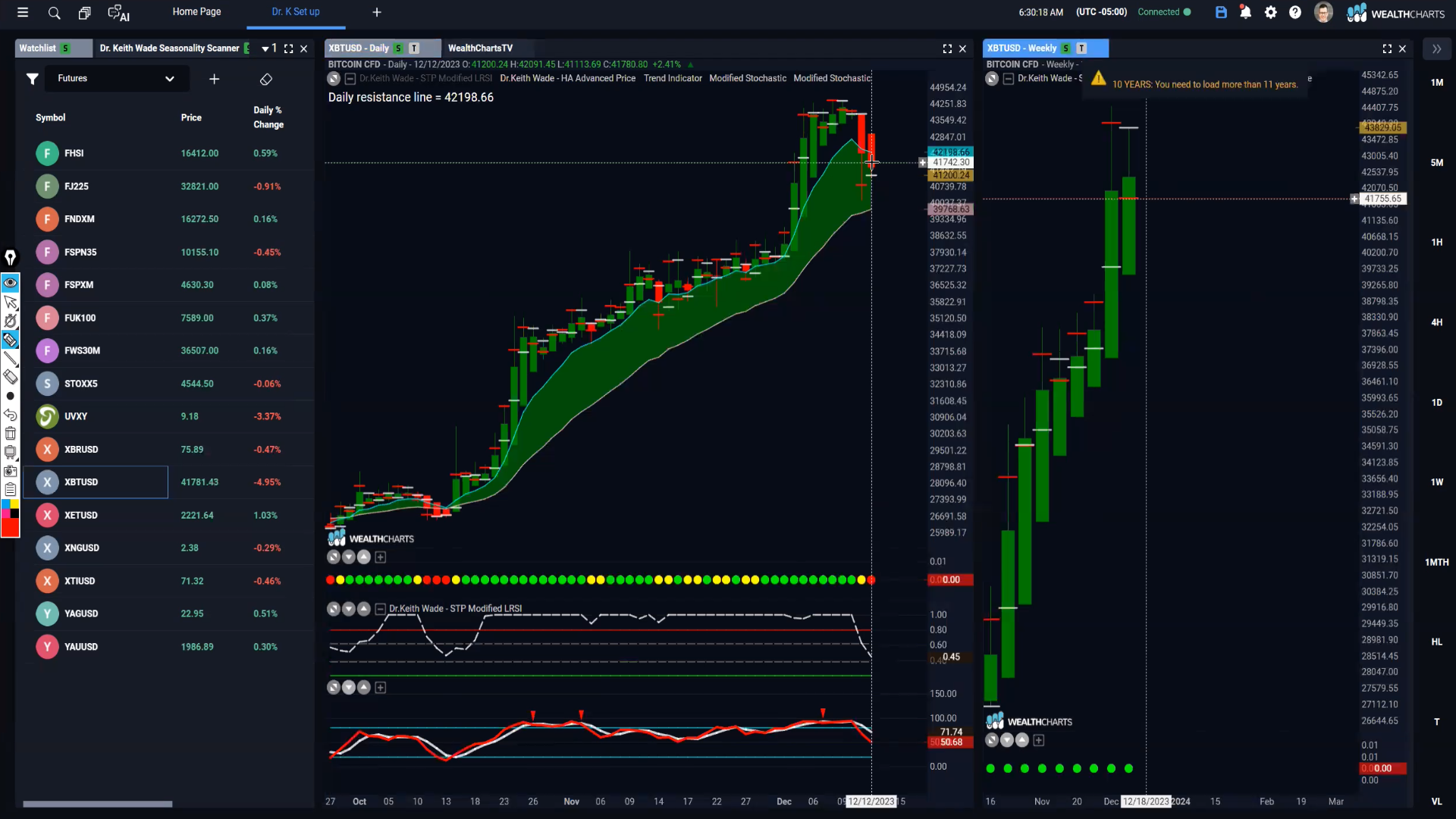Undo last drawing with the undo arrow

(10, 415)
